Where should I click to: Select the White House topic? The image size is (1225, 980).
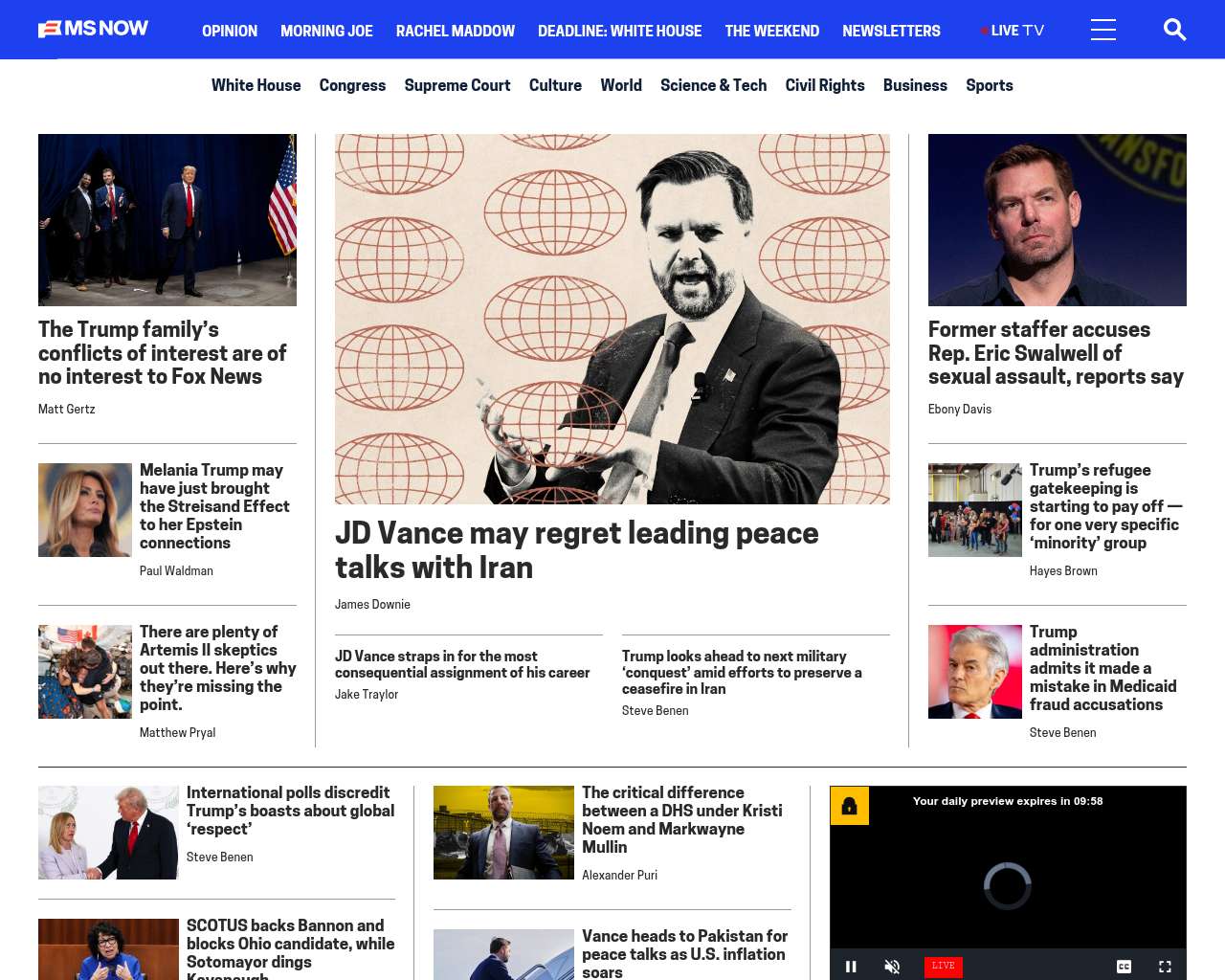tap(256, 85)
